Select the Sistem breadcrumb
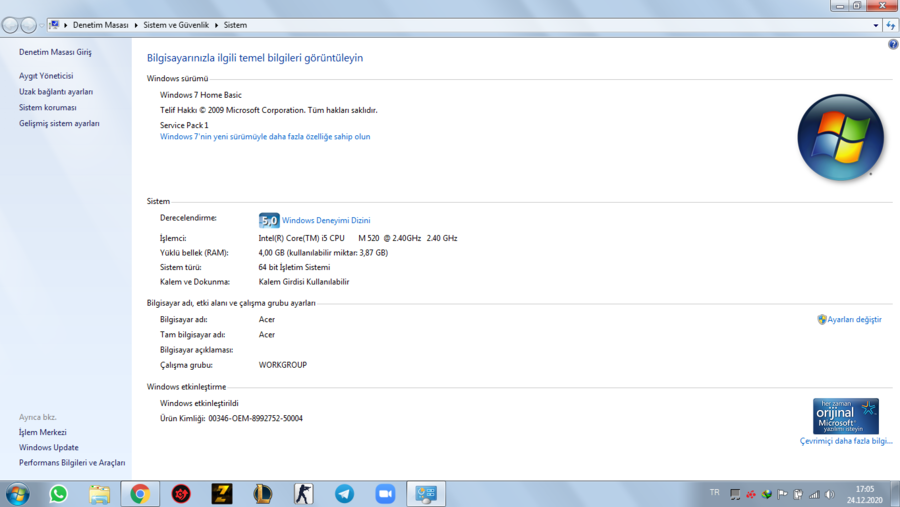This screenshot has width=900, height=507. (x=235, y=25)
